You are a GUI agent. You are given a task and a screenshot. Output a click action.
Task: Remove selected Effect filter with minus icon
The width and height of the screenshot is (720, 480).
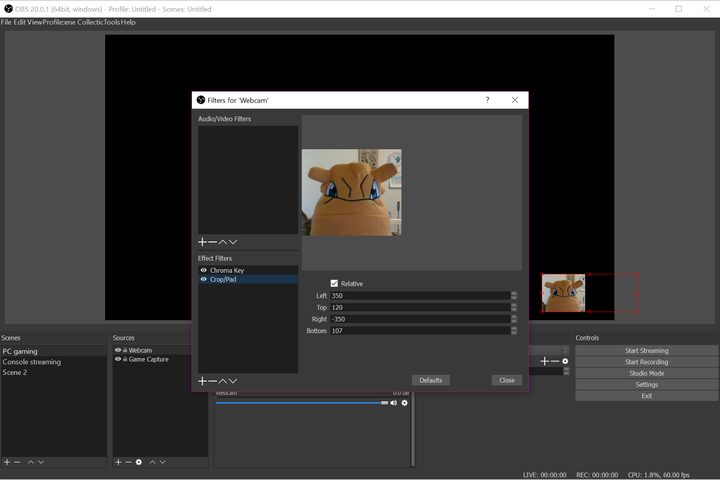pyautogui.click(x=213, y=381)
